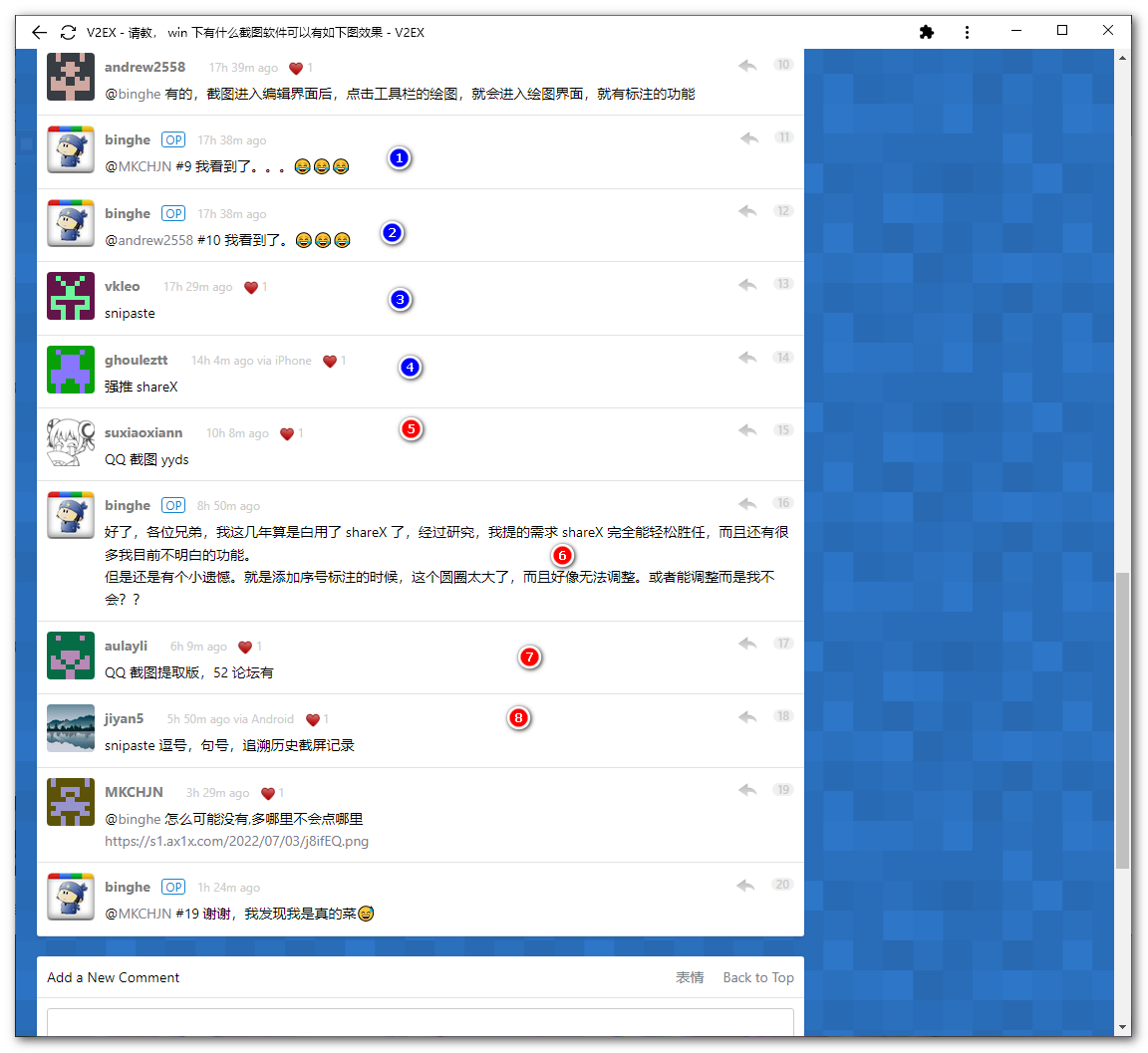Click inside the new comment text box
The image size is (1148, 1053).
click(420, 1022)
